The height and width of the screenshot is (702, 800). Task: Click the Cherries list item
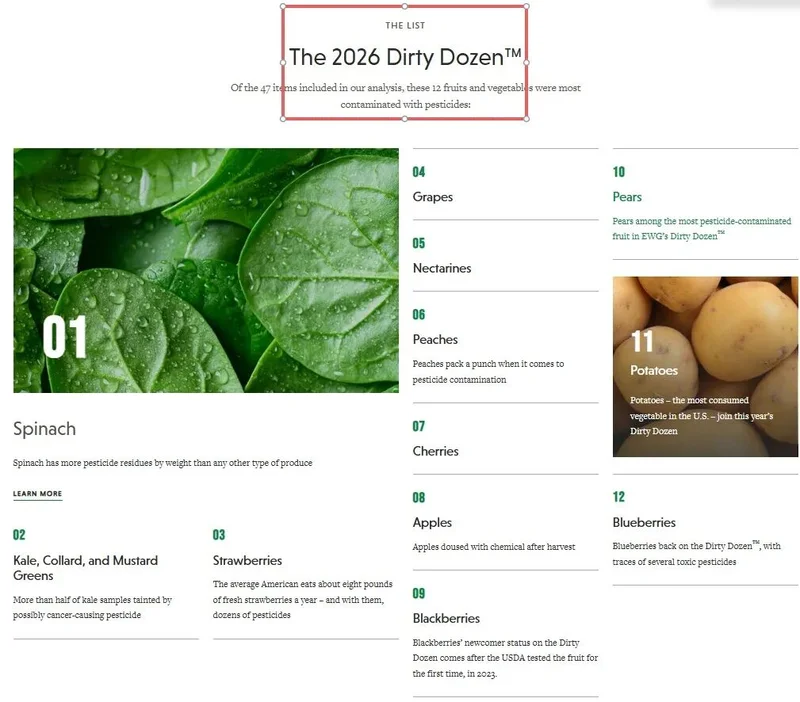pos(436,451)
